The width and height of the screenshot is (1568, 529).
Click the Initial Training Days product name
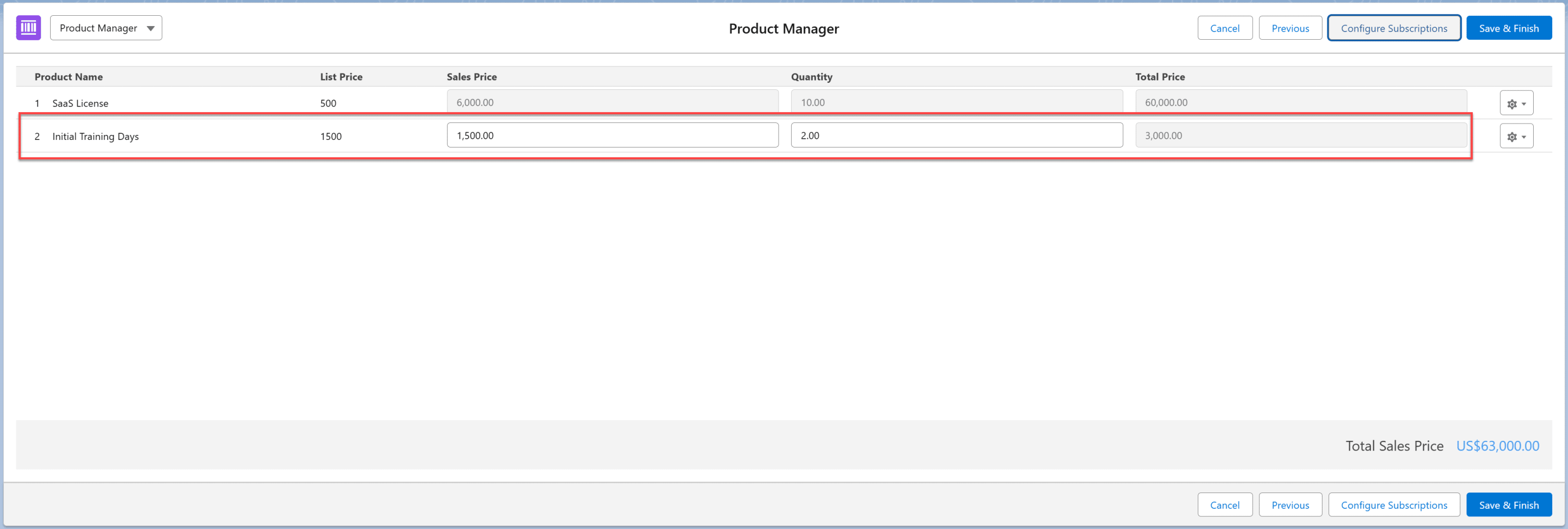click(x=96, y=137)
